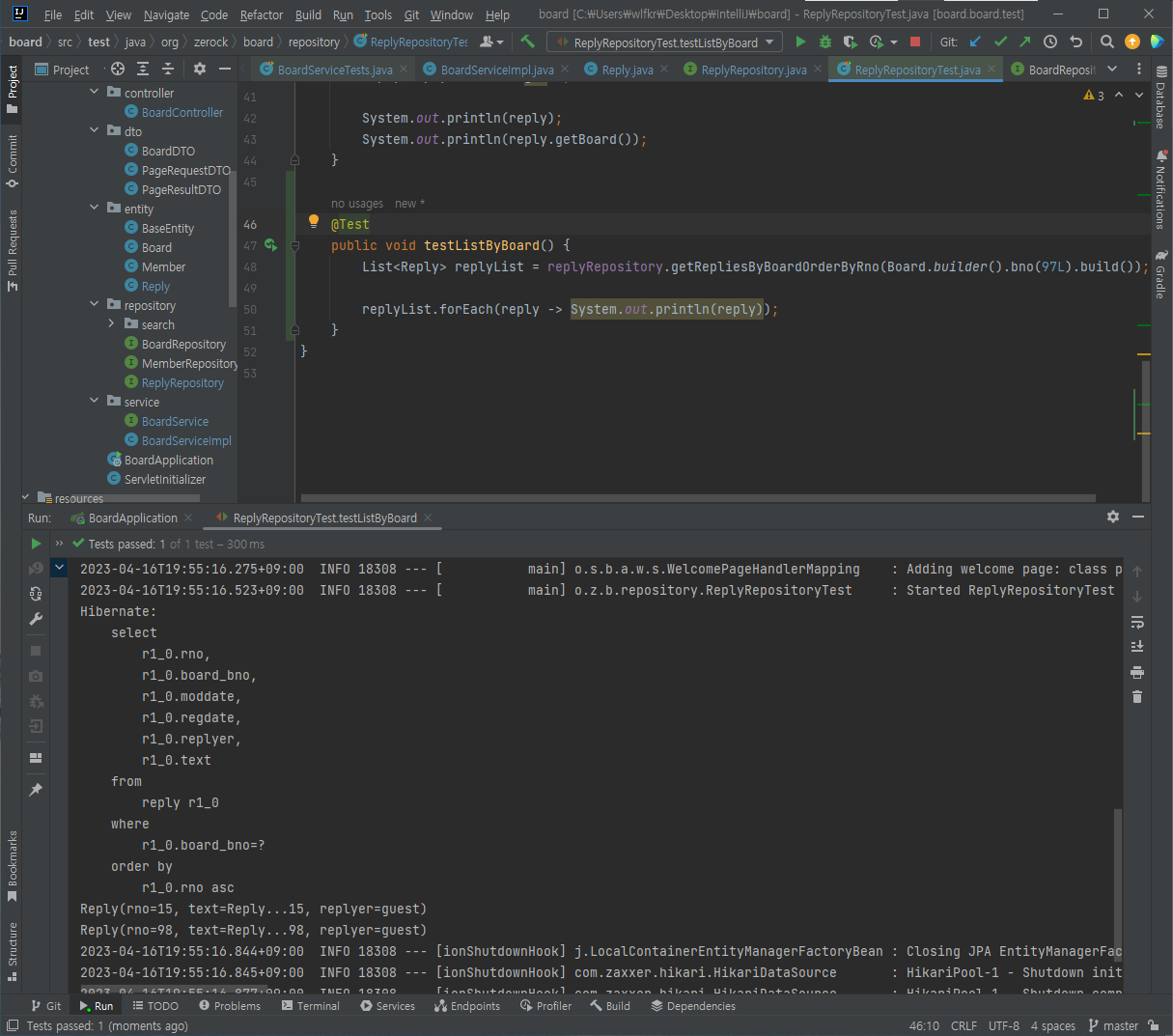Run with coverage shield icon
1173x1036 pixels.
pyautogui.click(x=850, y=42)
